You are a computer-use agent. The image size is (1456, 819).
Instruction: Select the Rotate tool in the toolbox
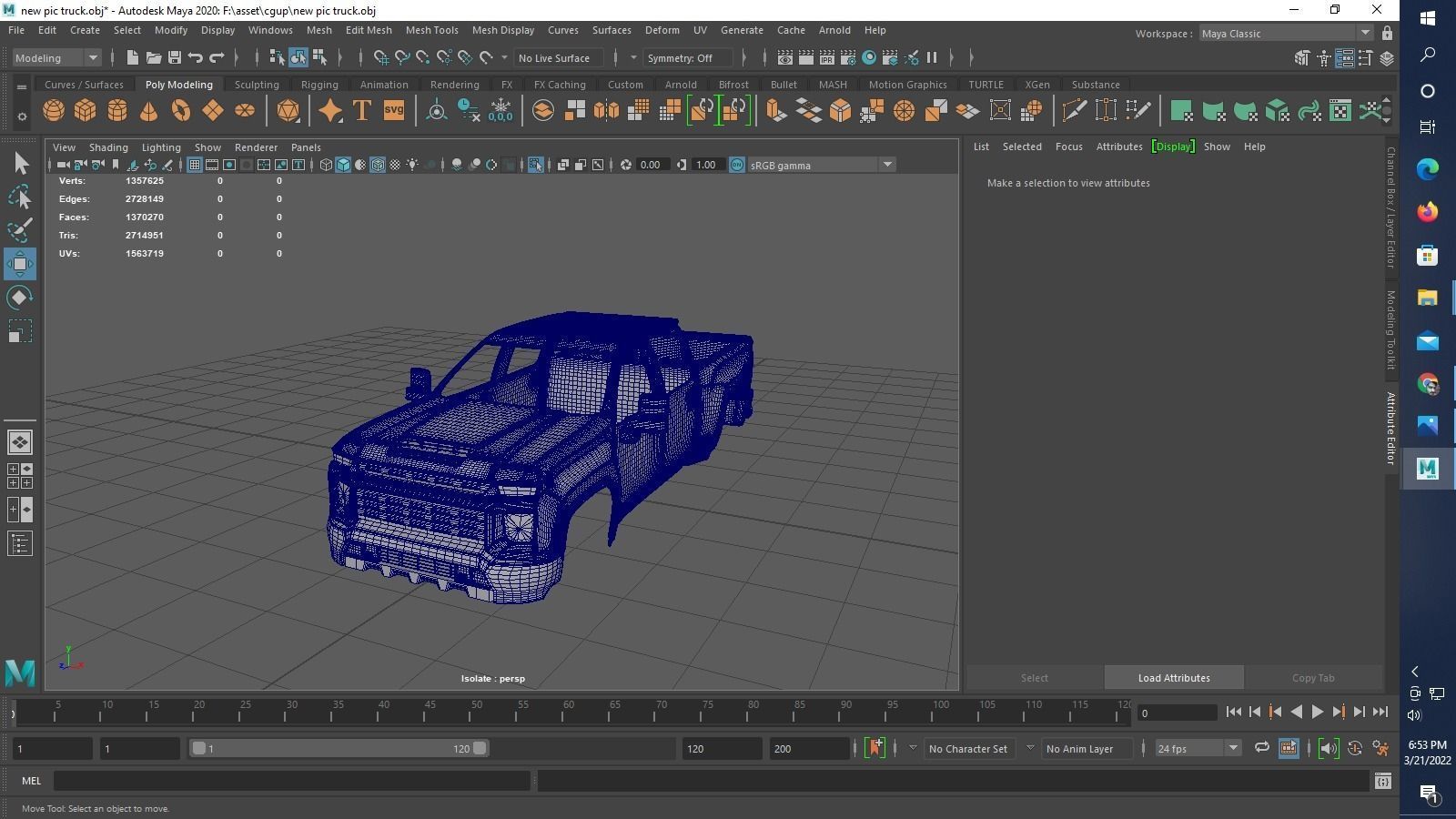(20, 298)
